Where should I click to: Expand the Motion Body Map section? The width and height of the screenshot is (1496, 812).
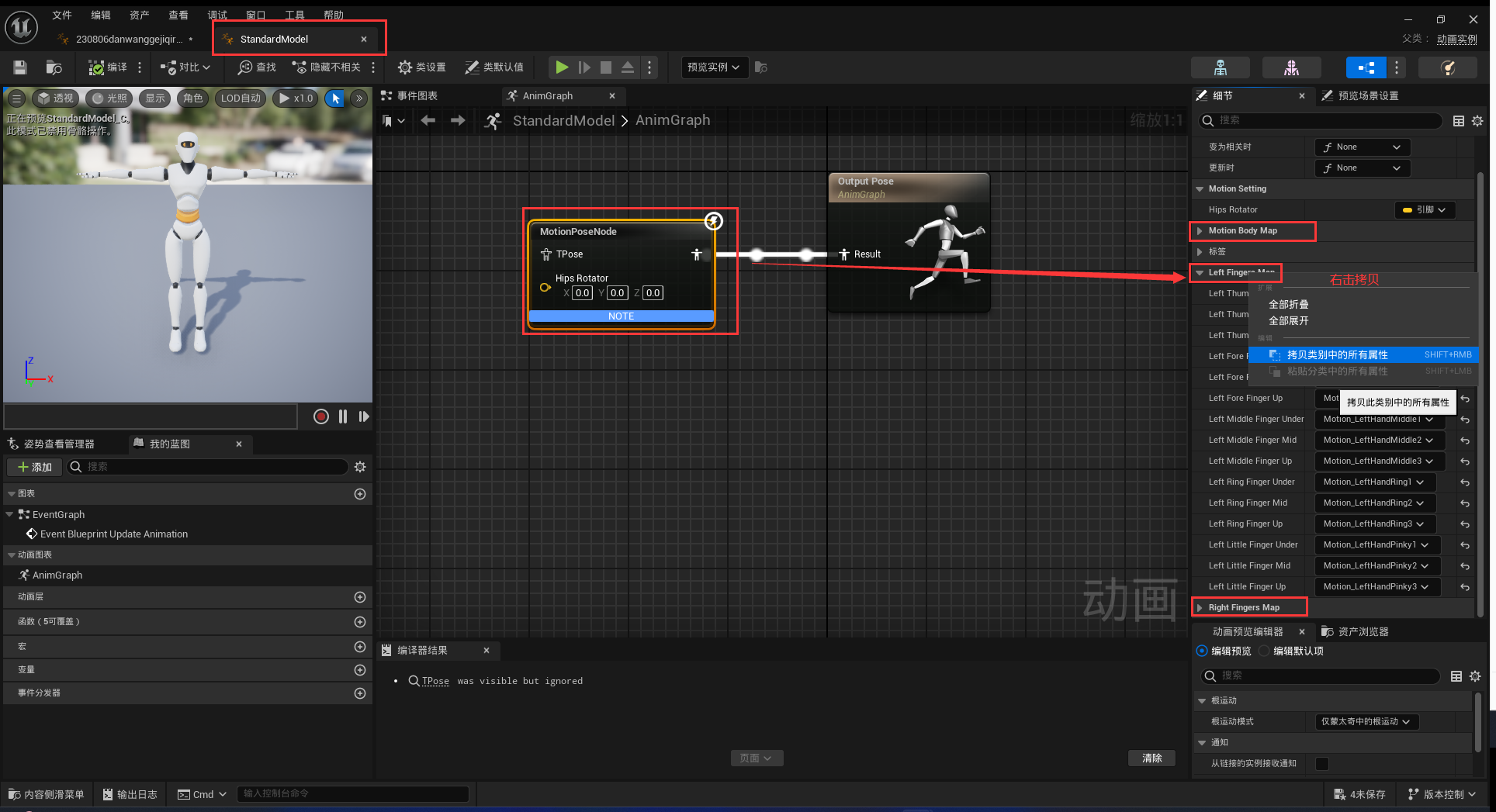1200,231
